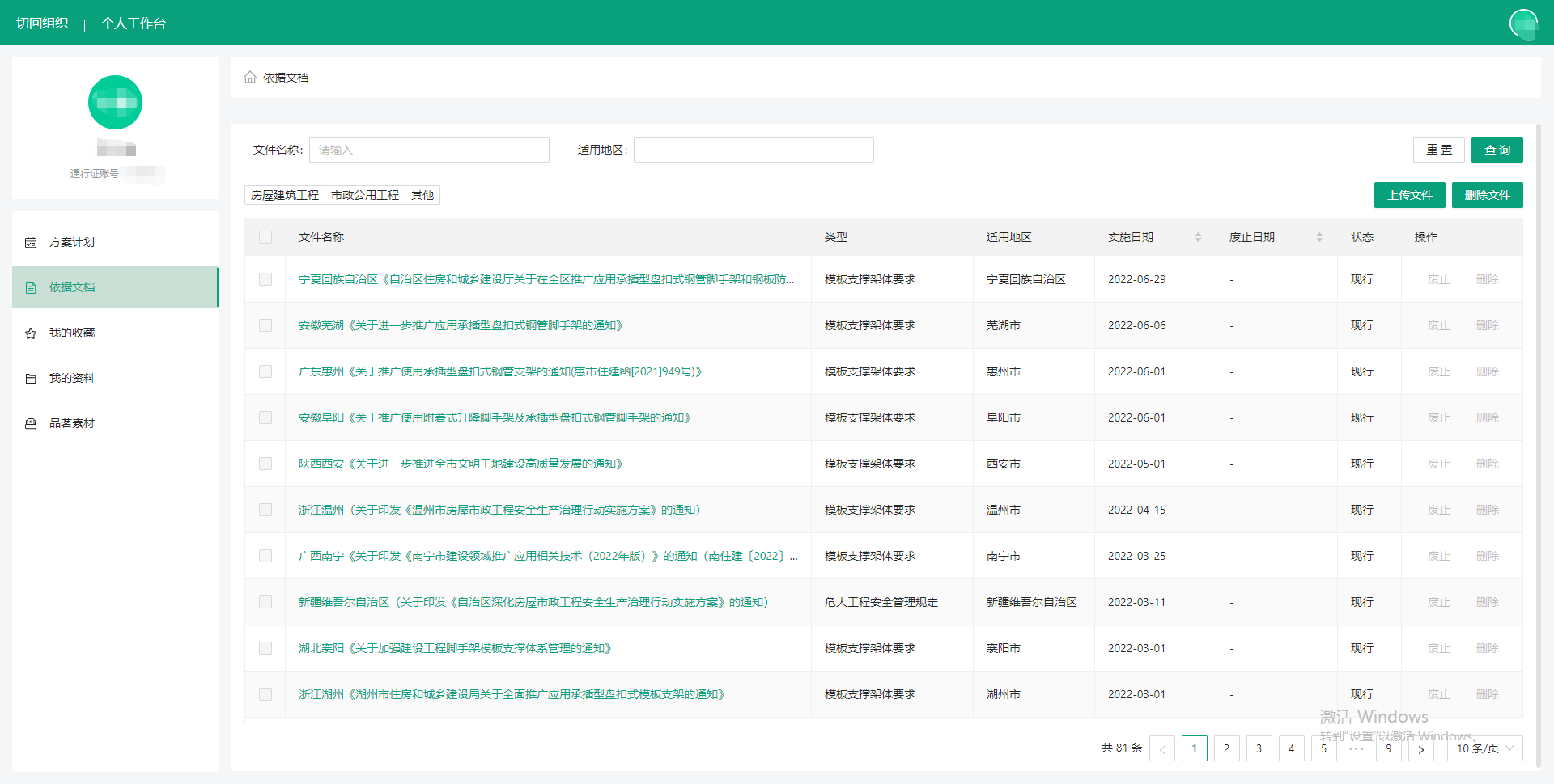Click the 依据文档 breadcrumb text
1554x784 pixels.
click(x=286, y=78)
